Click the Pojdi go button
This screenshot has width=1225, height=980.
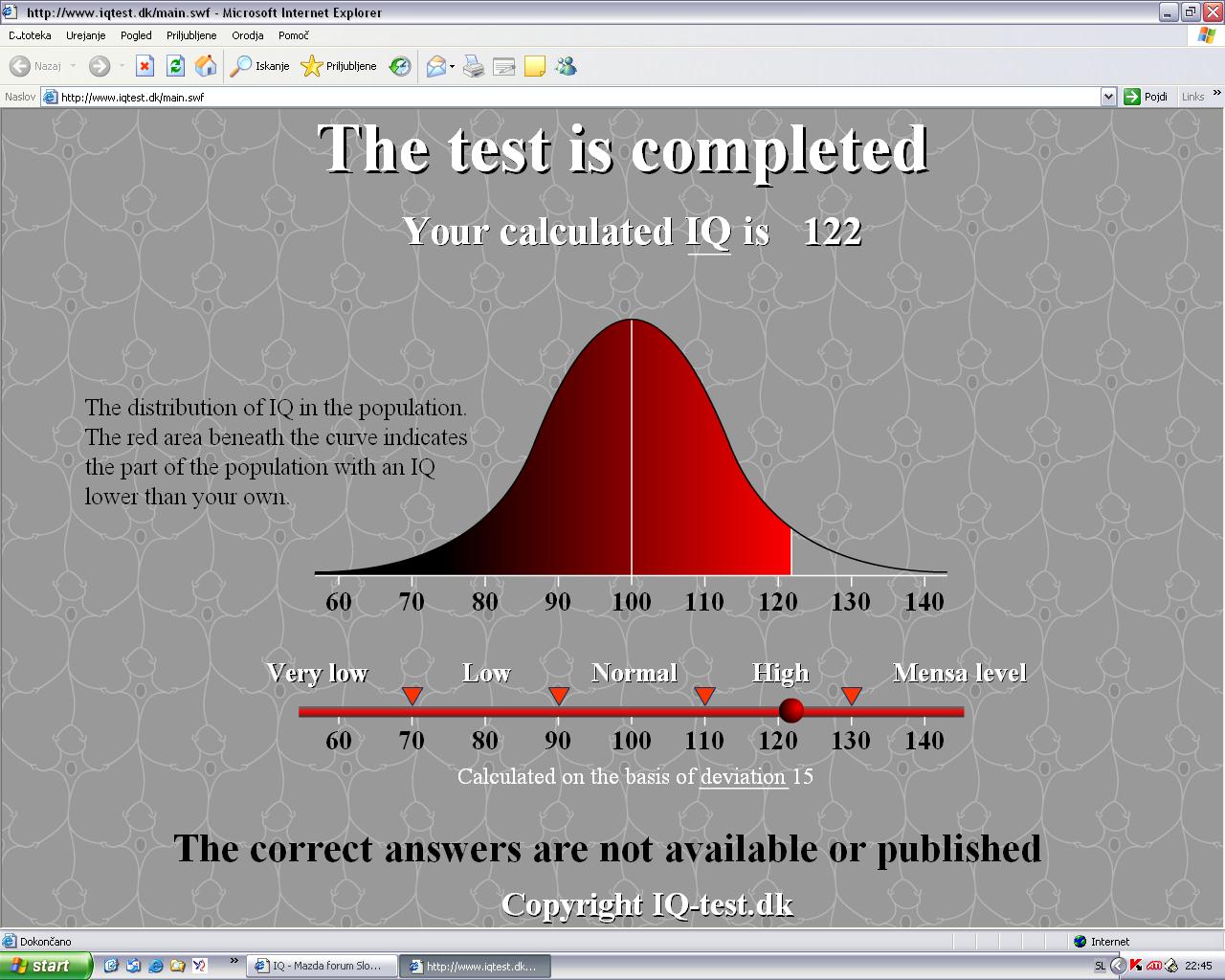point(1147,97)
